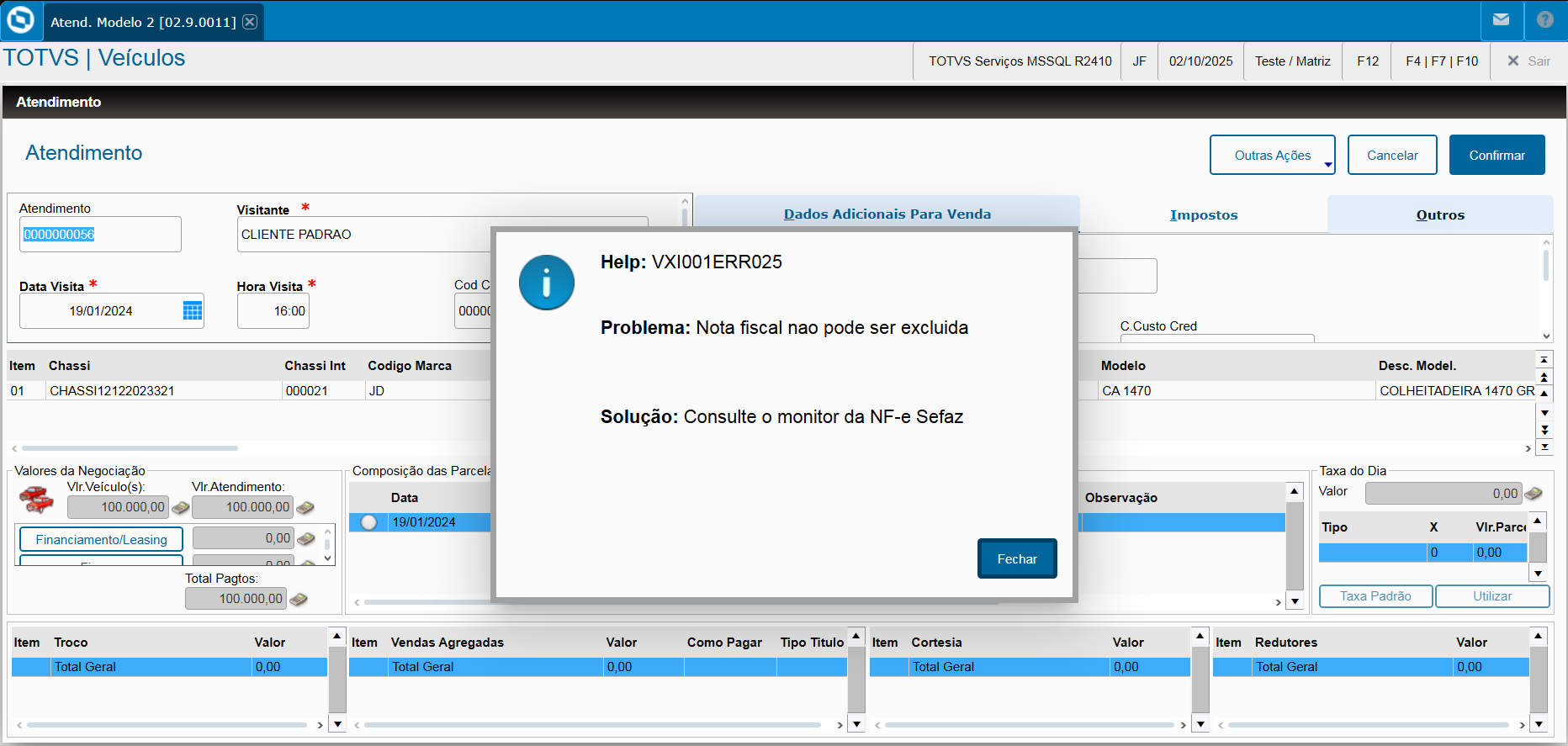Viewport: 1568px width, 746px height.
Task: Jump to first row of vehicle grid
Action: [1544, 360]
